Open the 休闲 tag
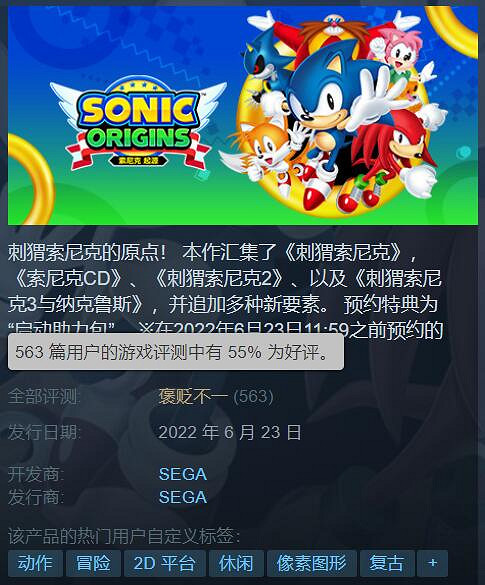The image size is (485, 585). 236,563
